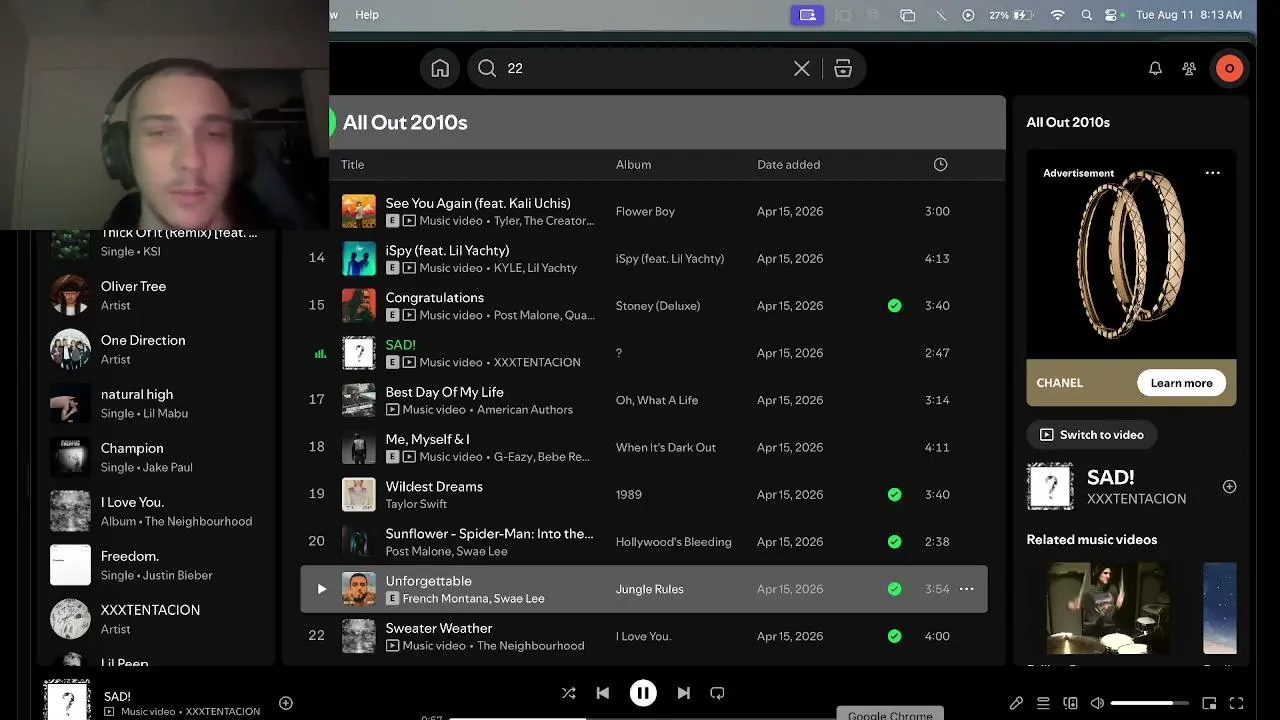
Task: Sort by duration clock icon
Action: [940, 165]
